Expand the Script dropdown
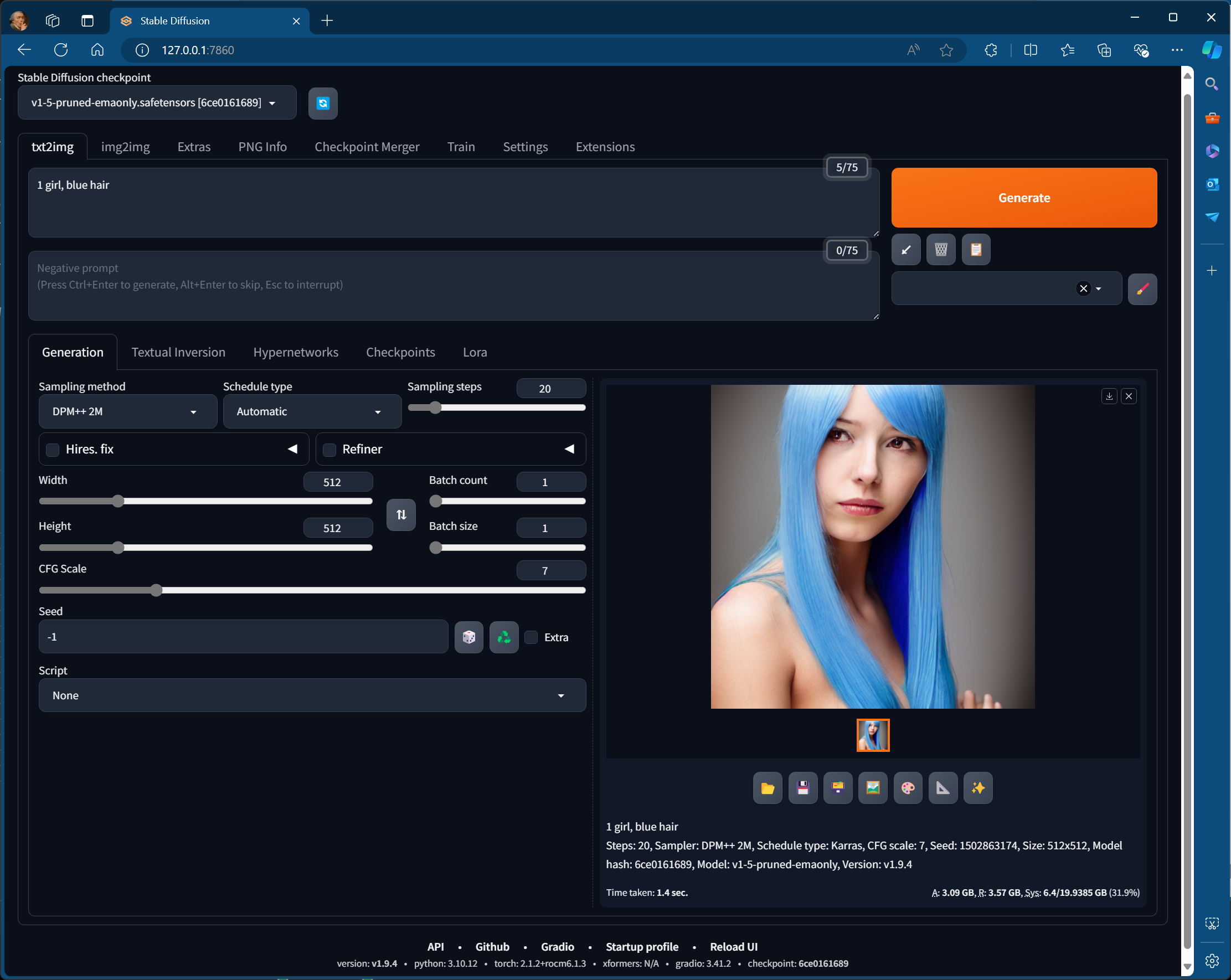1231x980 pixels. [x=312, y=695]
